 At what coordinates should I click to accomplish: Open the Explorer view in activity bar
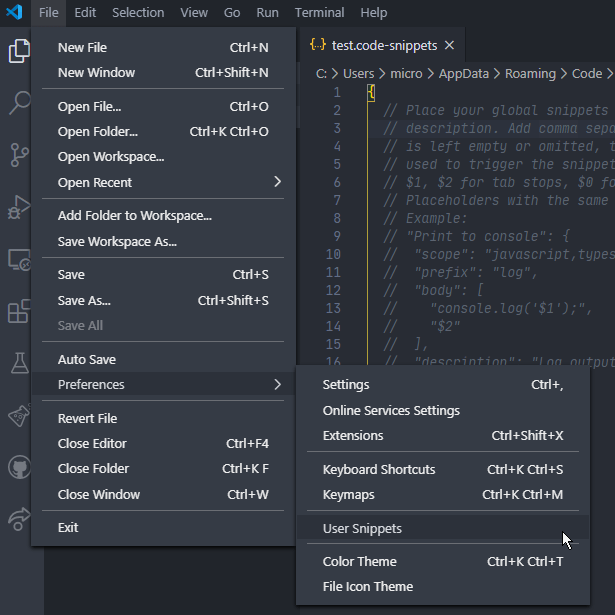(19, 50)
